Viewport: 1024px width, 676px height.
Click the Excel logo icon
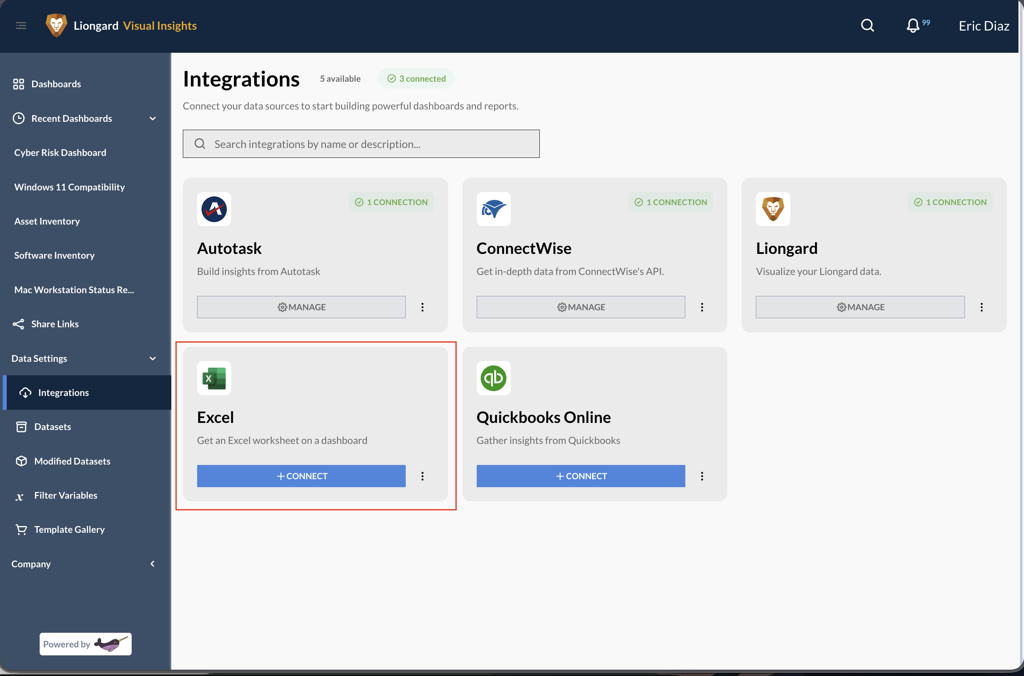[x=214, y=378]
